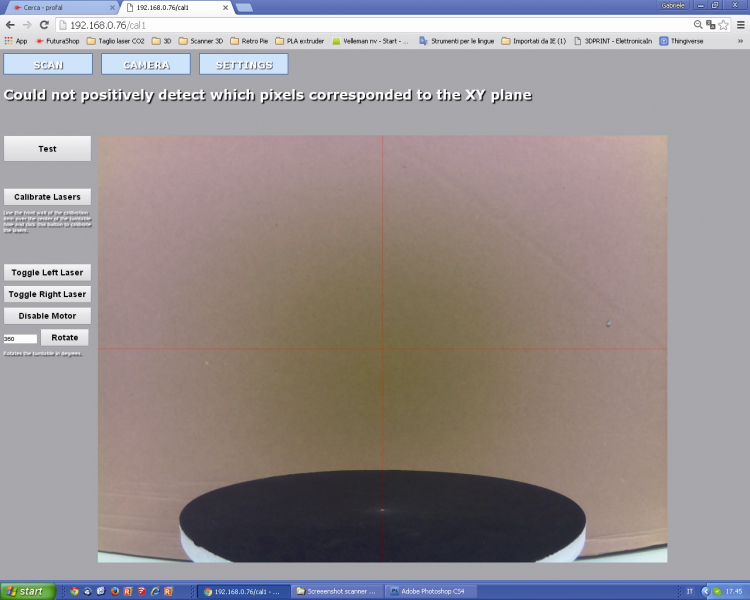Click the Calibrate Lasers button
The height and width of the screenshot is (600, 750).
coord(47,197)
